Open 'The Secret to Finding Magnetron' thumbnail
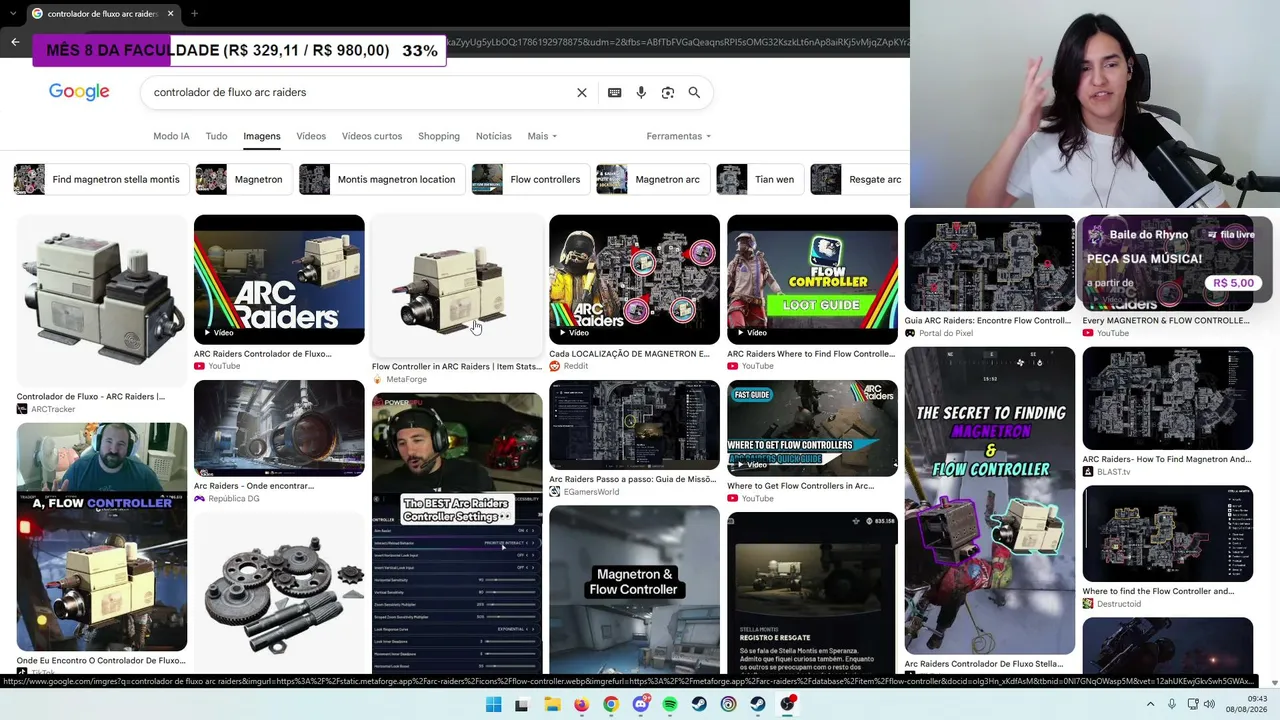Viewport: 1280px width, 720px height. (x=990, y=500)
